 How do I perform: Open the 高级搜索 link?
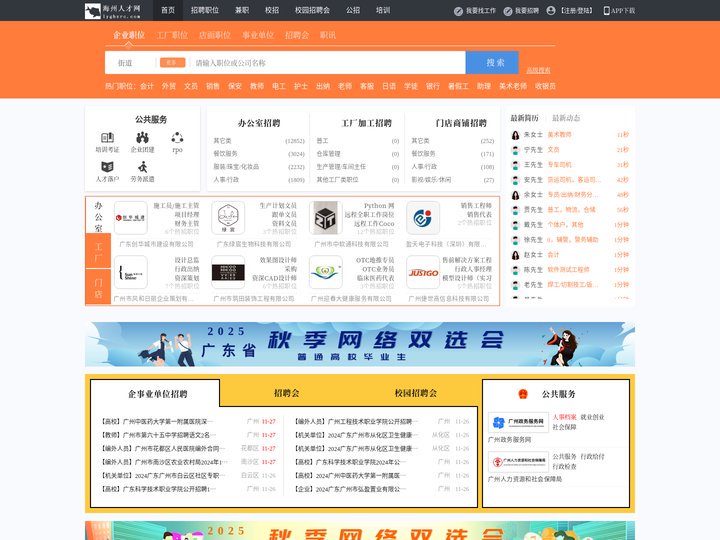[x=538, y=70]
